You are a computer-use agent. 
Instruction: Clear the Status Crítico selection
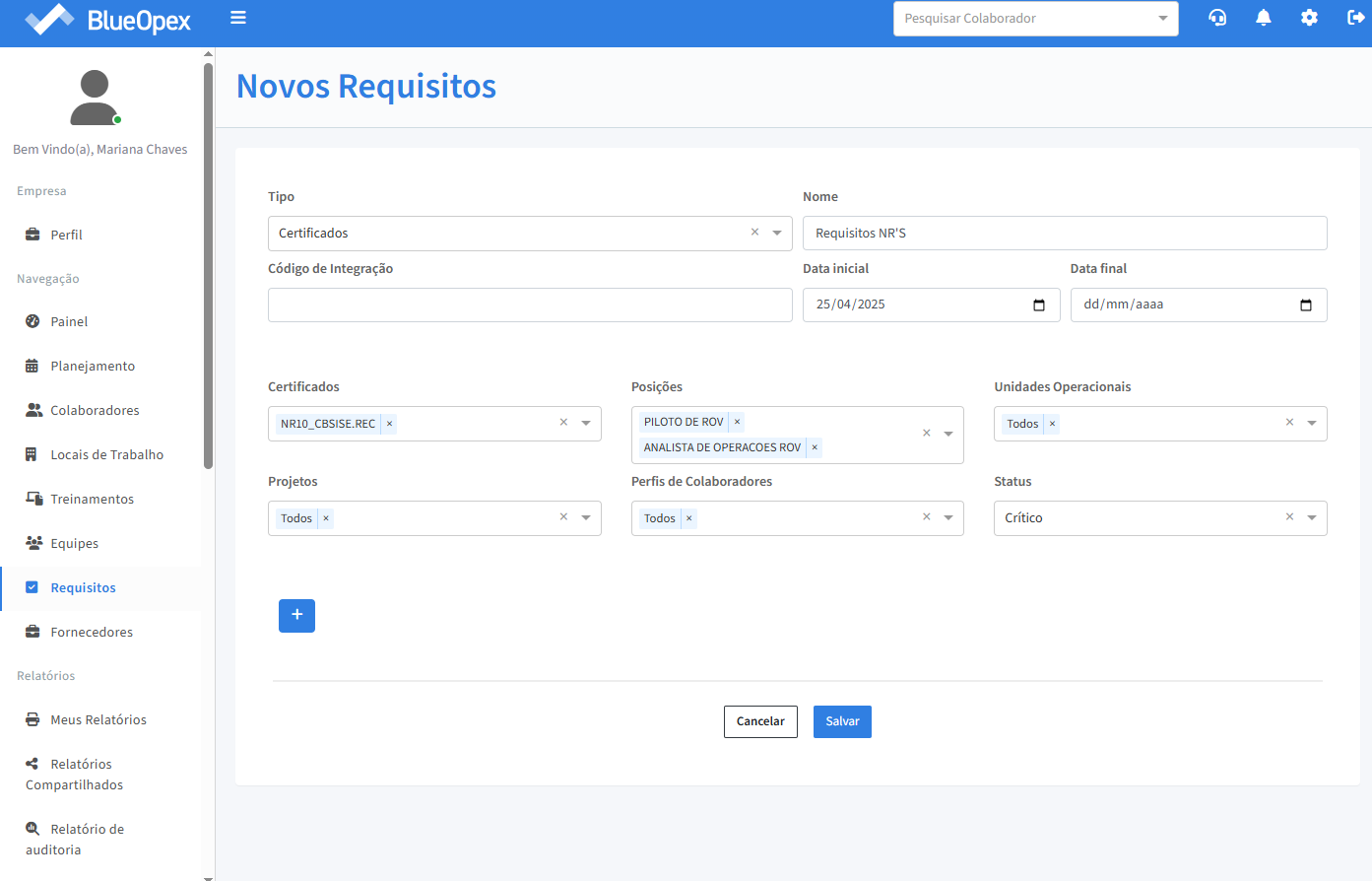pyautogui.click(x=1289, y=516)
